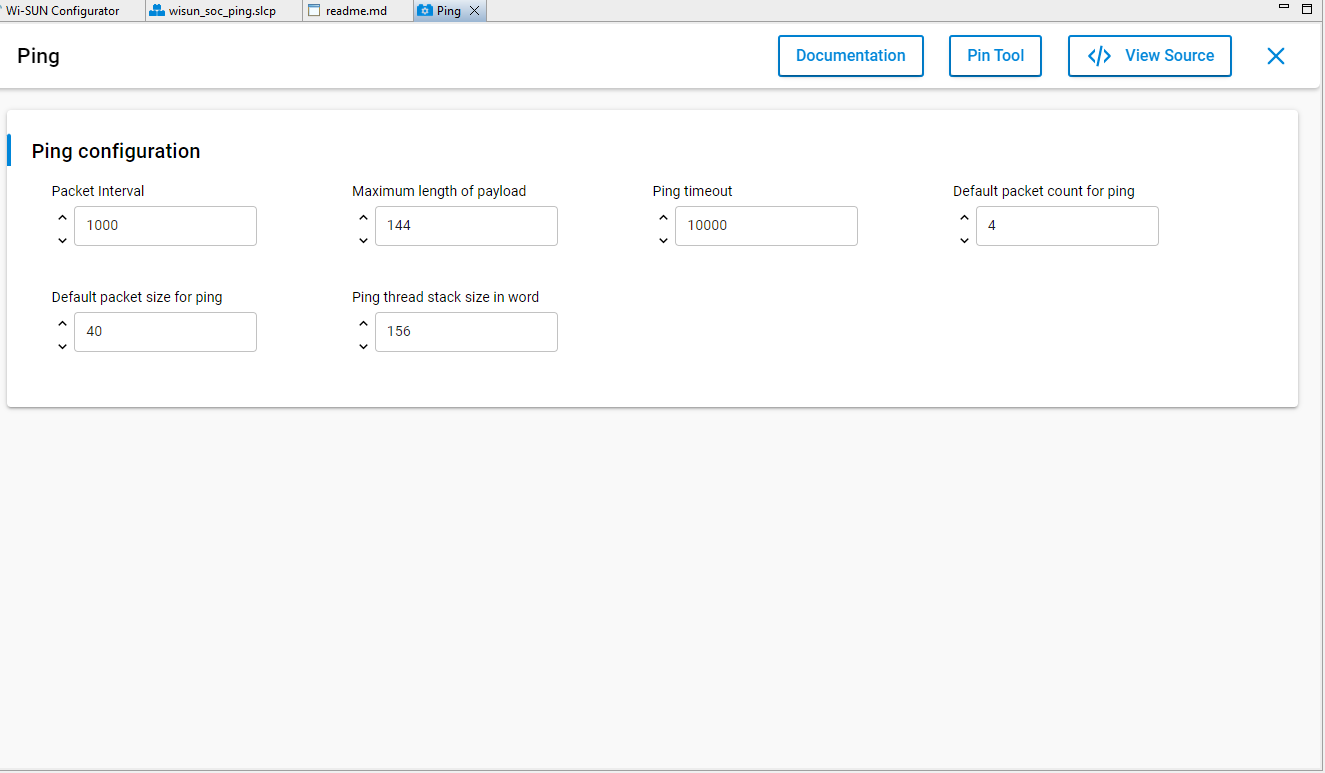Dismiss the Ping tool with the X button
Viewport: 1325px width, 773px height.
pyautogui.click(x=1275, y=56)
